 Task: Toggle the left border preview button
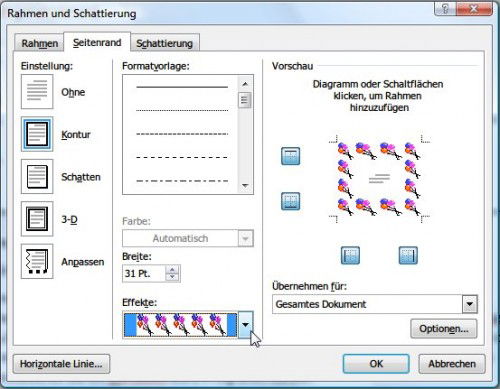click(350, 255)
